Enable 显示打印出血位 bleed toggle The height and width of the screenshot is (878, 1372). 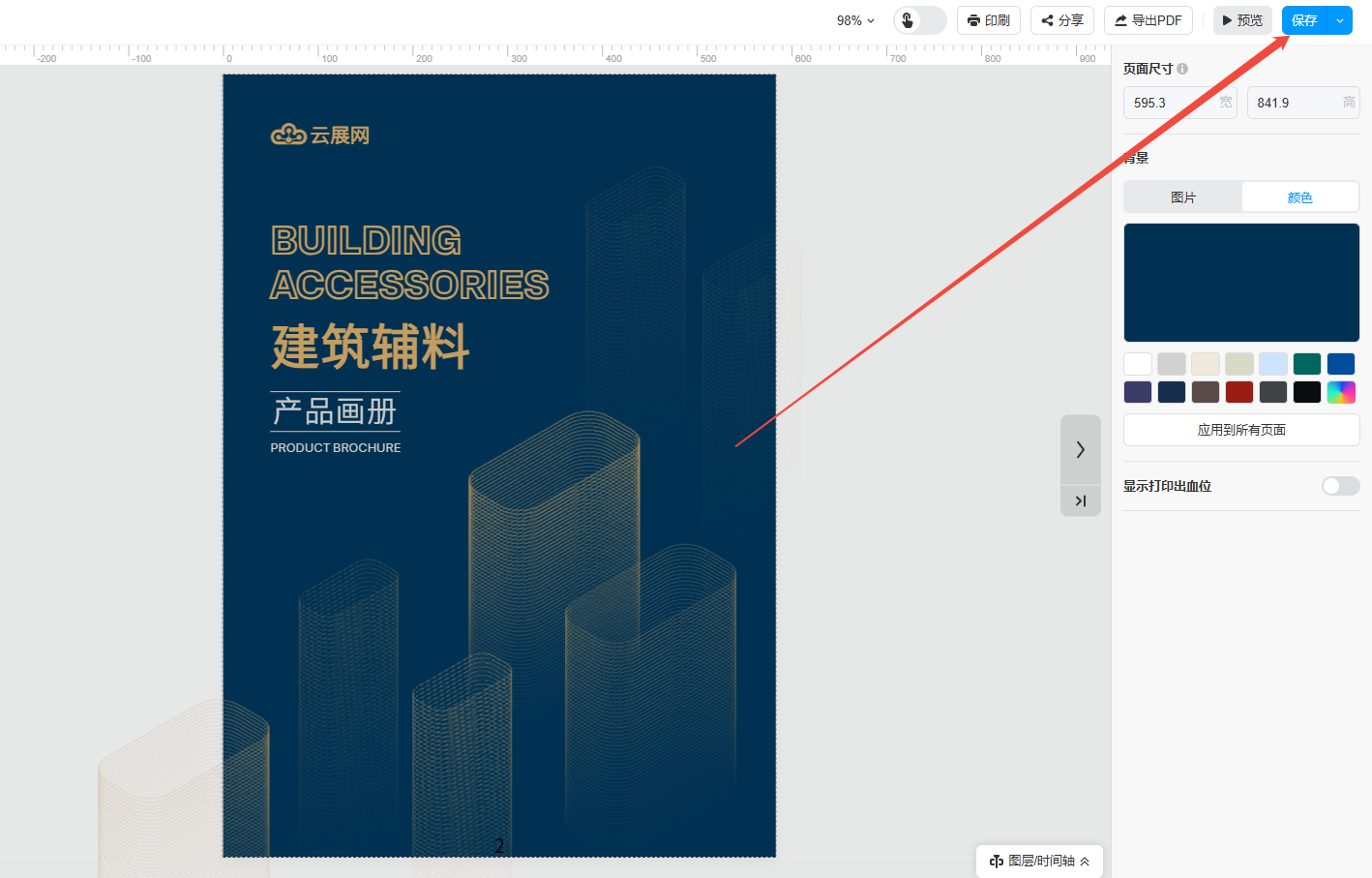pos(1340,486)
